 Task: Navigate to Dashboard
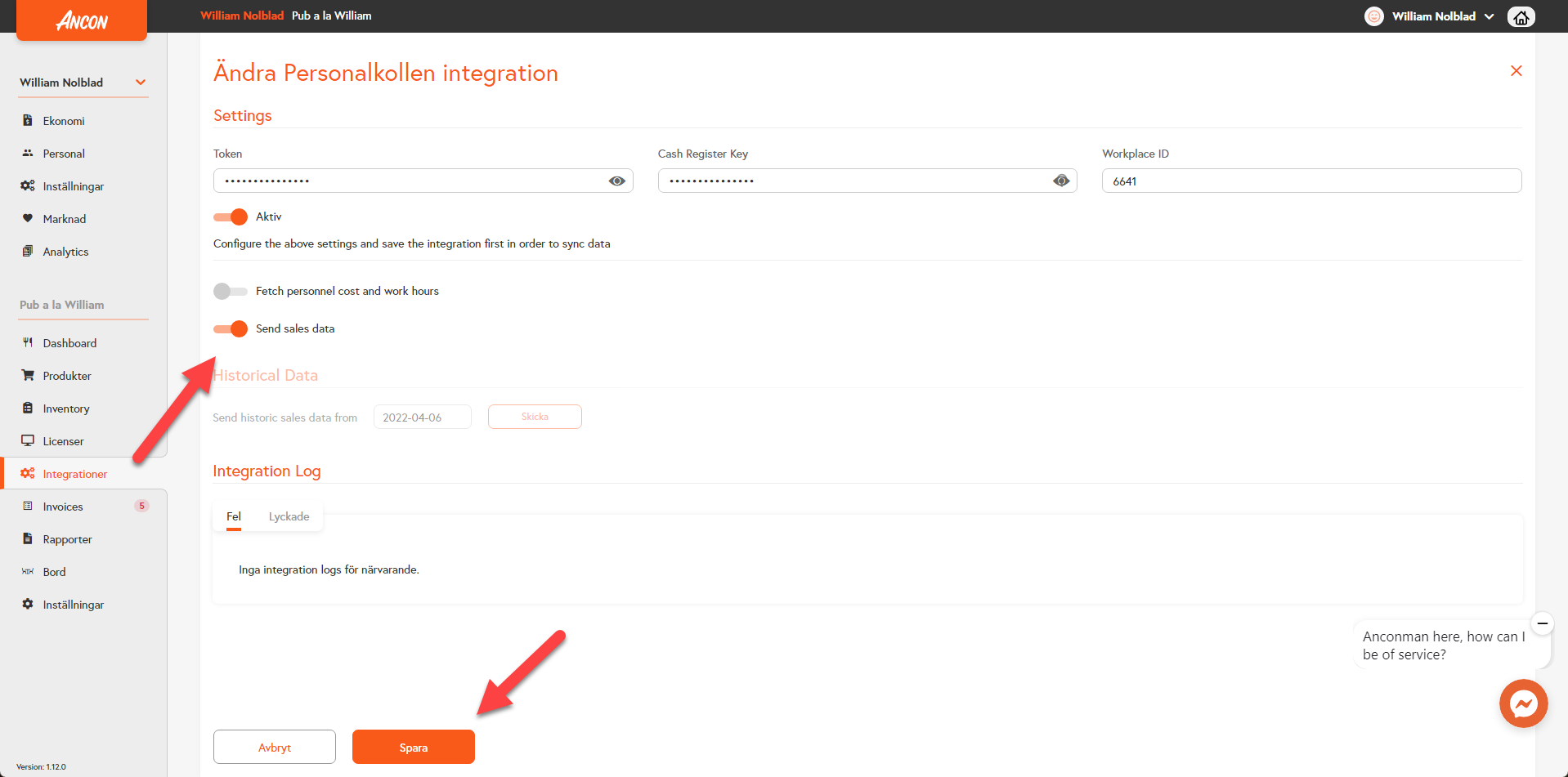click(69, 343)
